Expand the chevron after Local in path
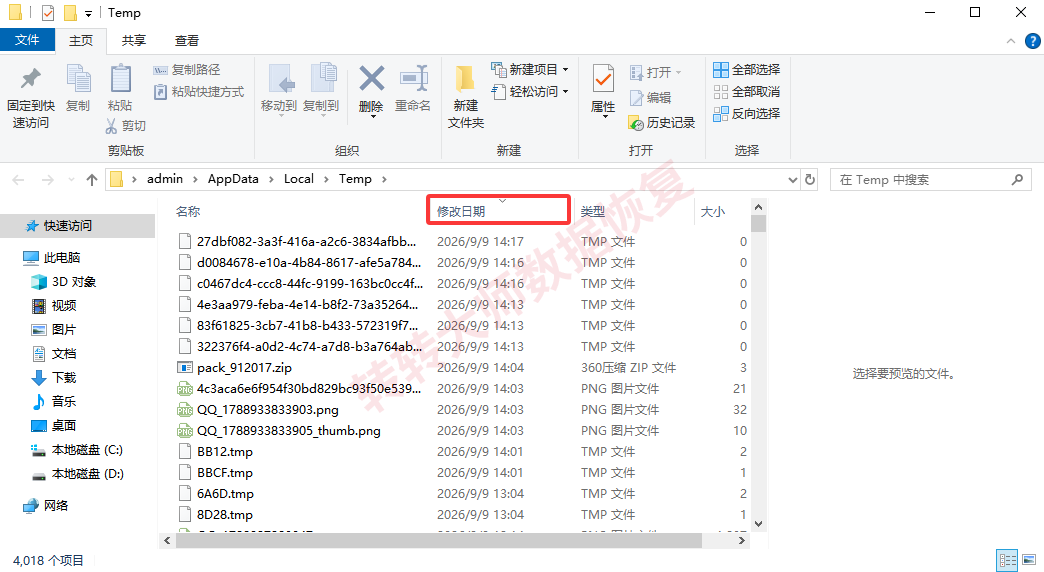Image resolution: width=1044 pixels, height=572 pixels. tap(326, 179)
